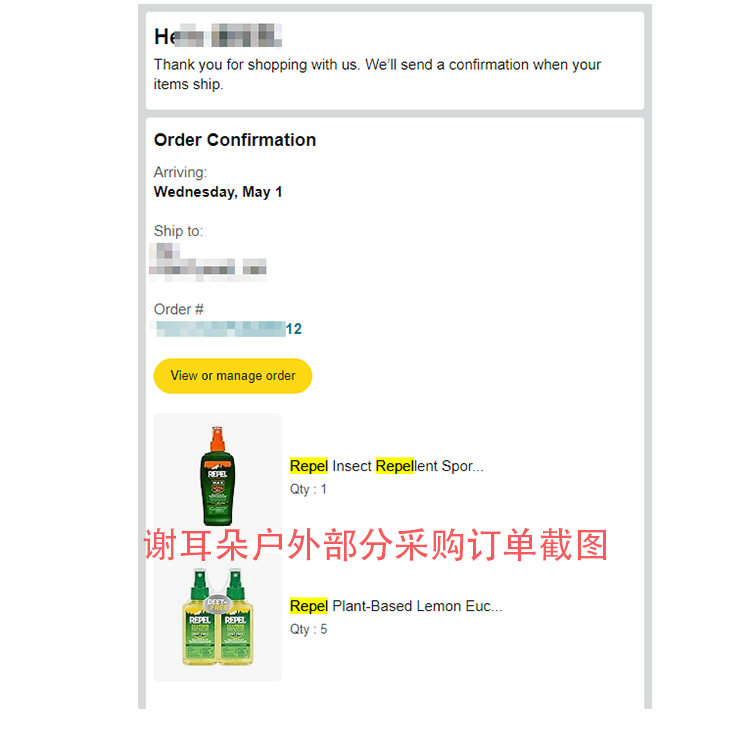Viewport: 750px width, 750px height.
Task: Click the Ship to: label
Action: (x=178, y=231)
